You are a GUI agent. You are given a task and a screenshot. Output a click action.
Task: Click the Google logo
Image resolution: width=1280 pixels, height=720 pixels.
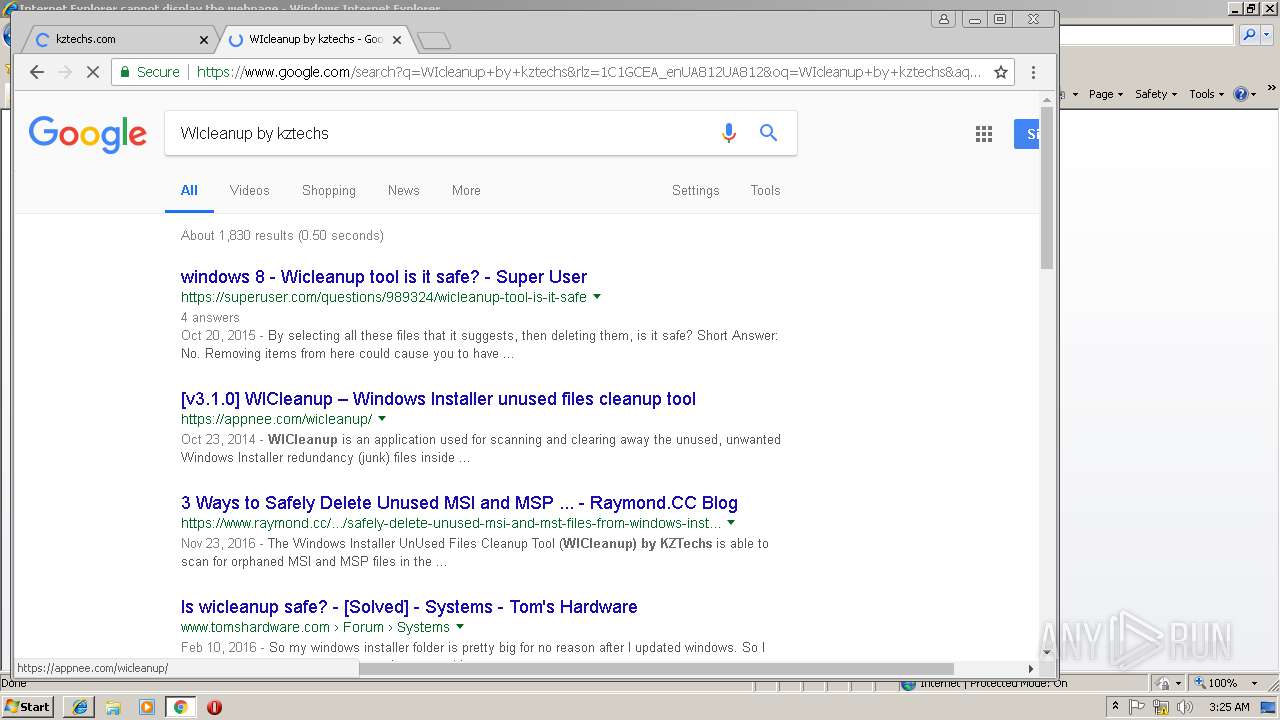click(x=88, y=134)
